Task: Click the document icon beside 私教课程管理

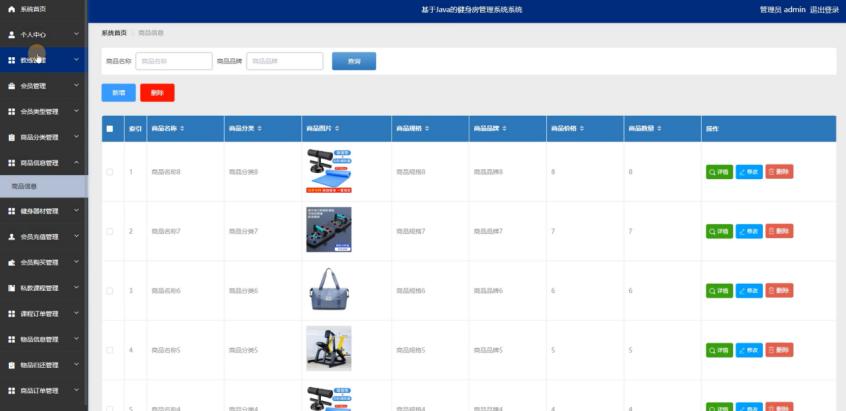Action: click(11, 288)
